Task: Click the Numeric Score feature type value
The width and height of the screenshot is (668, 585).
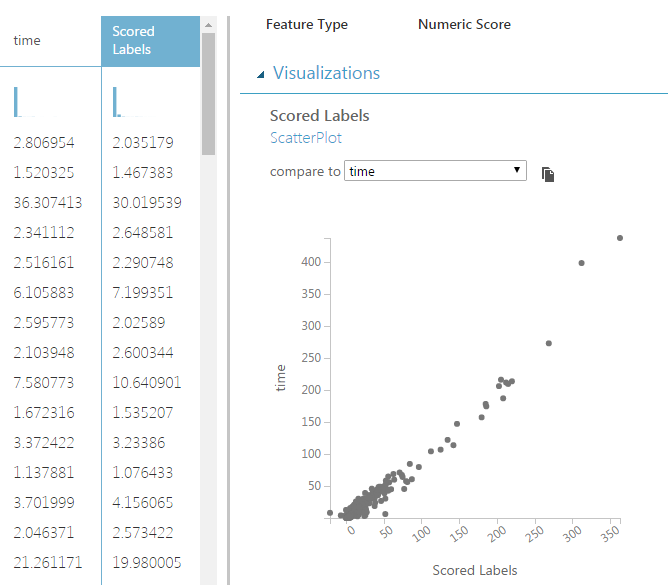Action: tap(464, 24)
